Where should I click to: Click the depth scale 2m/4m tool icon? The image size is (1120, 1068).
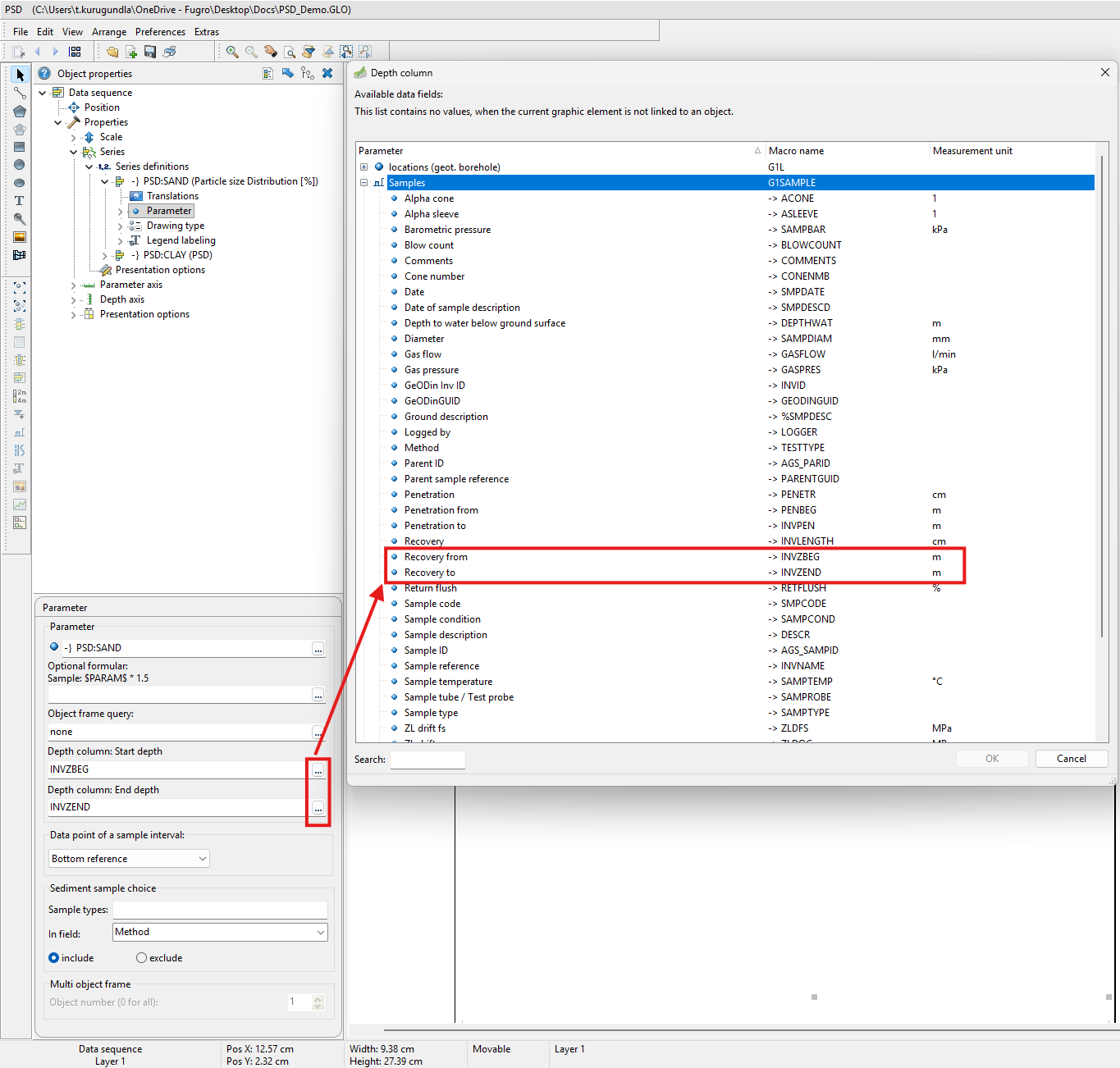(x=19, y=396)
